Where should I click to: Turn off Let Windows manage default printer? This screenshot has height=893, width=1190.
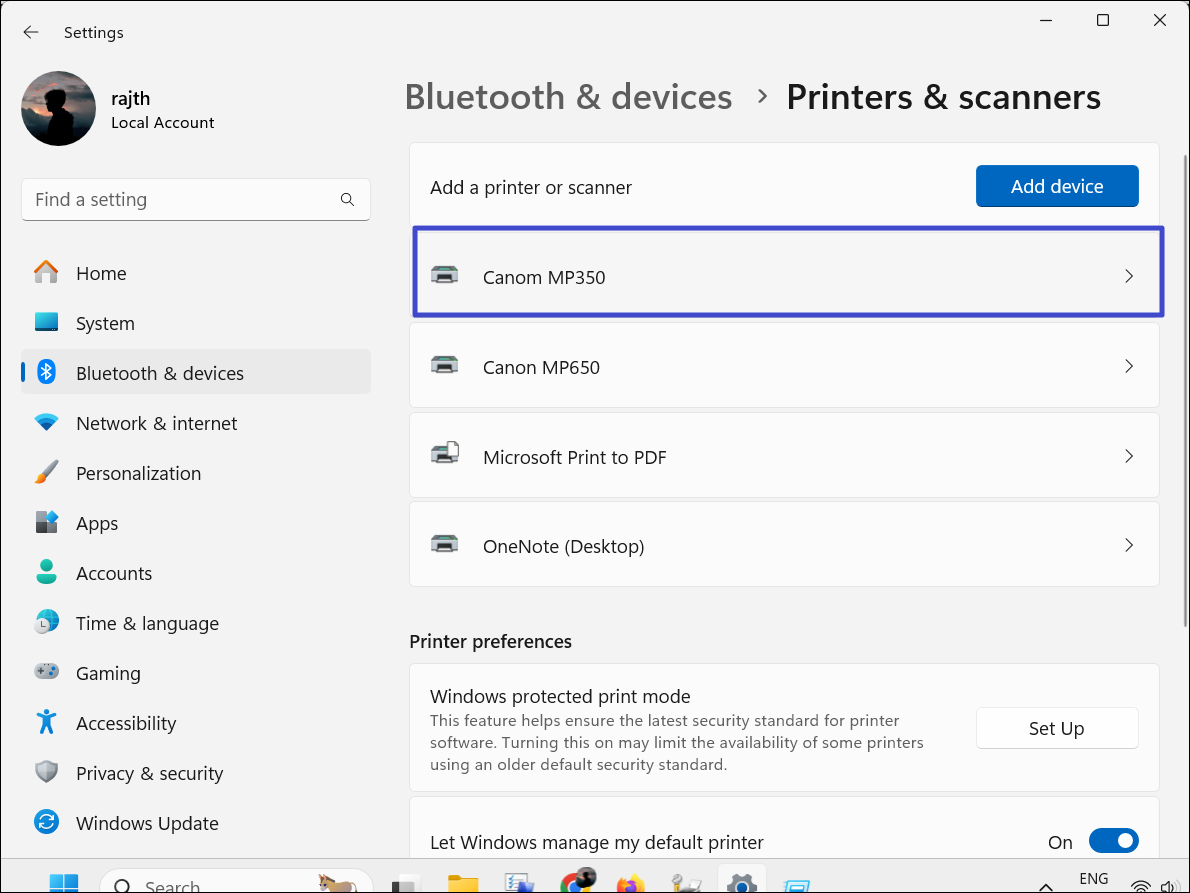pyautogui.click(x=1112, y=842)
